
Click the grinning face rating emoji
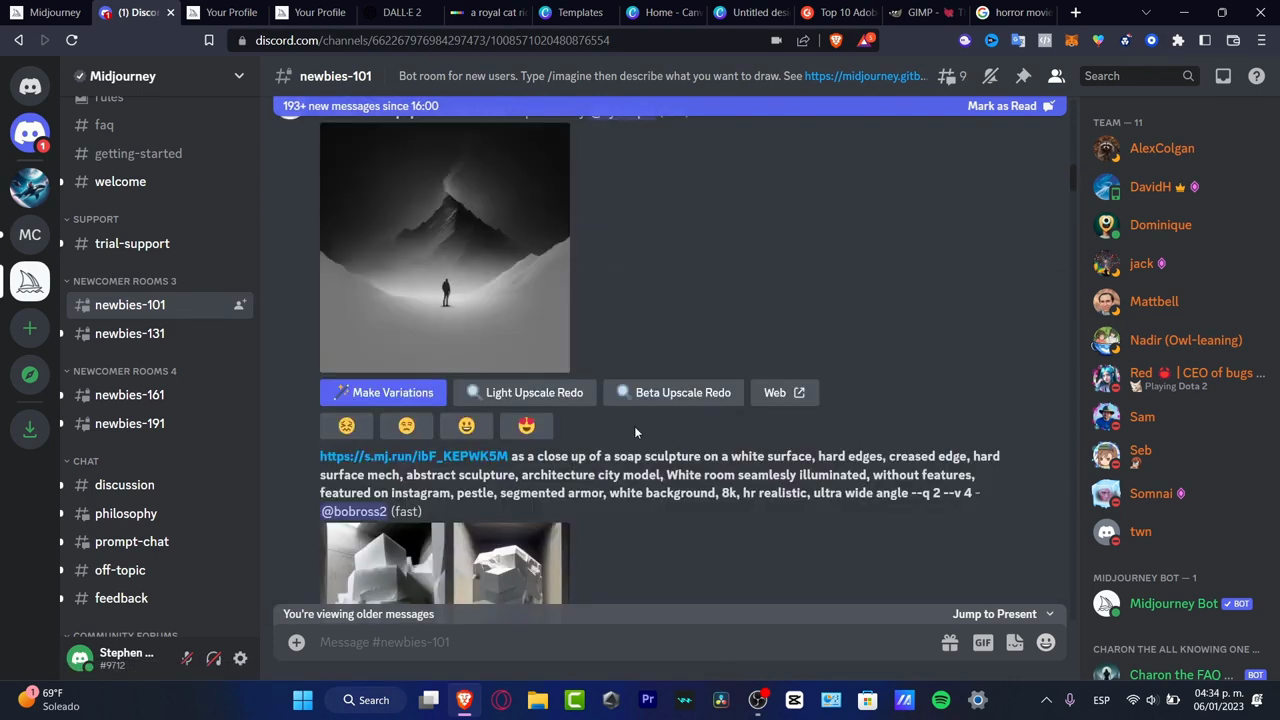[x=466, y=426]
